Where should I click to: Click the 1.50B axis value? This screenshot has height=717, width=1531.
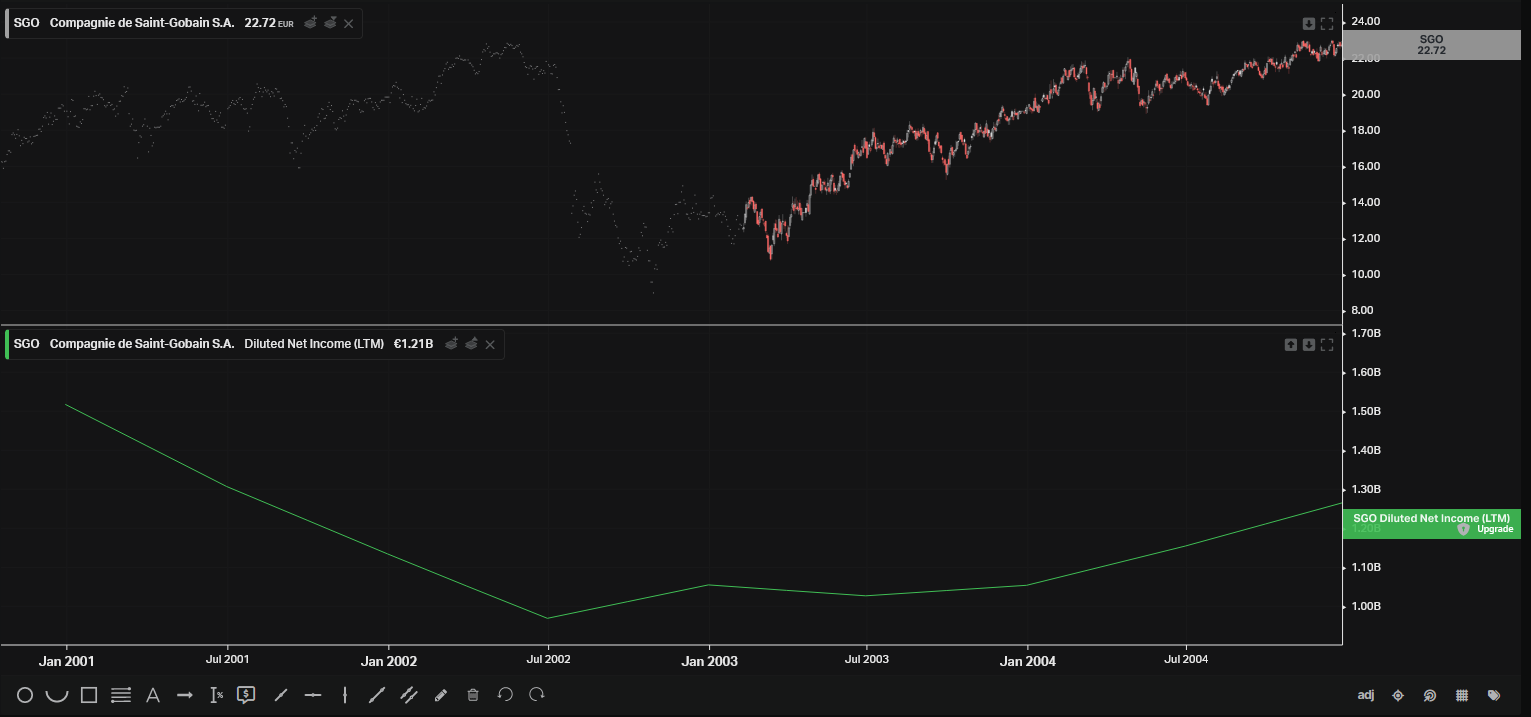click(1366, 412)
